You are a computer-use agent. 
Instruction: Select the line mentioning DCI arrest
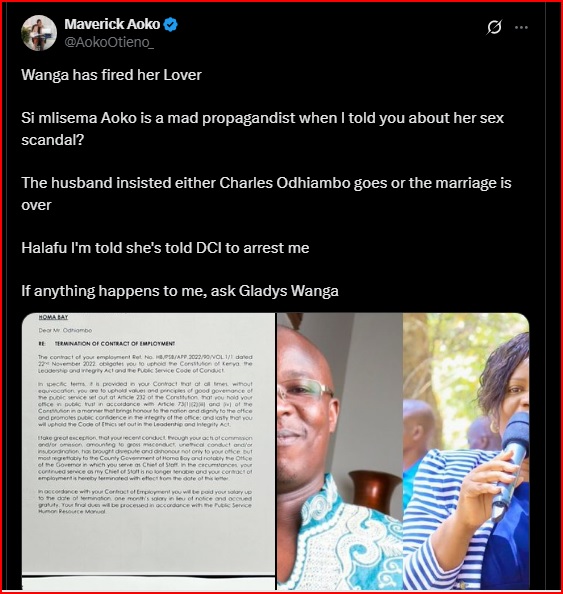[165, 248]
